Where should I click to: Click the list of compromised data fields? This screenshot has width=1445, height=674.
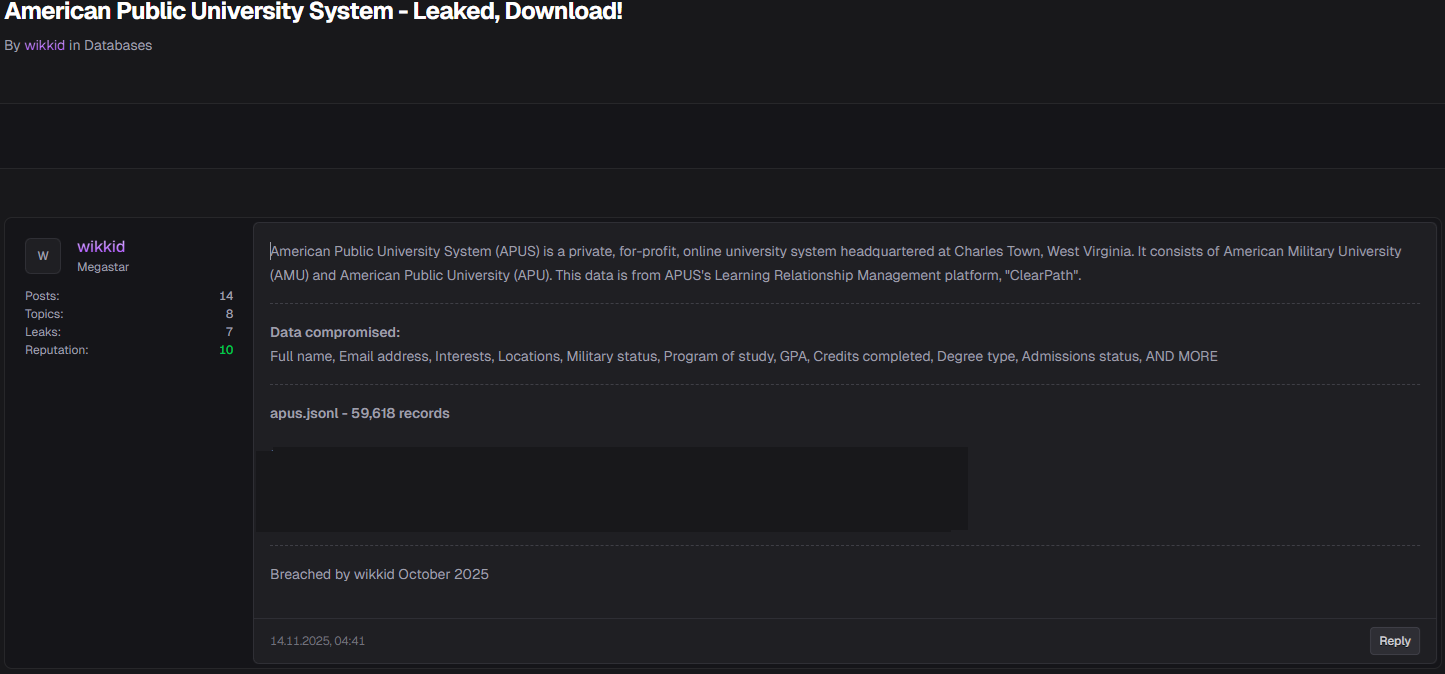tap(743, 356)
